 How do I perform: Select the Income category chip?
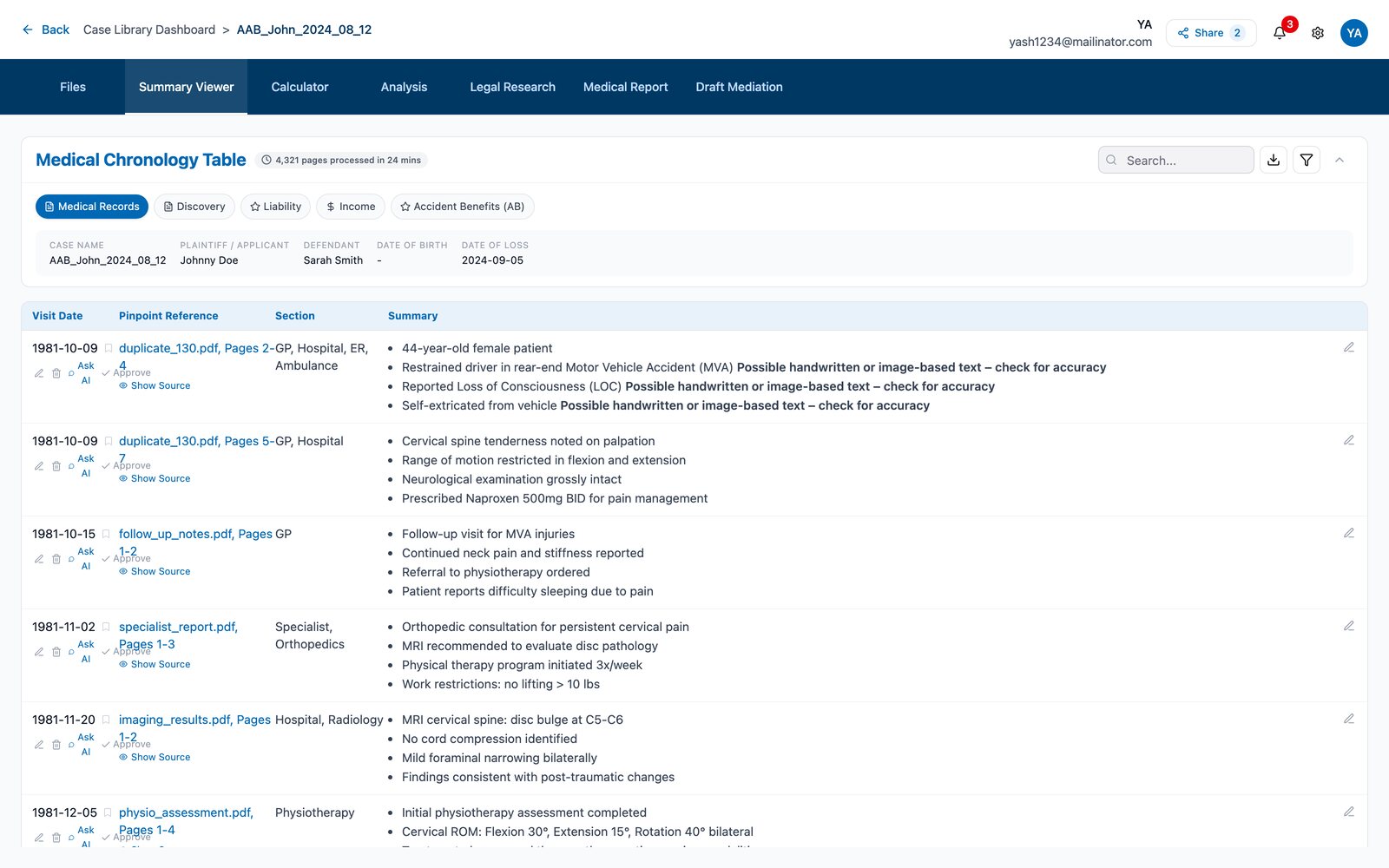(351, 207)
